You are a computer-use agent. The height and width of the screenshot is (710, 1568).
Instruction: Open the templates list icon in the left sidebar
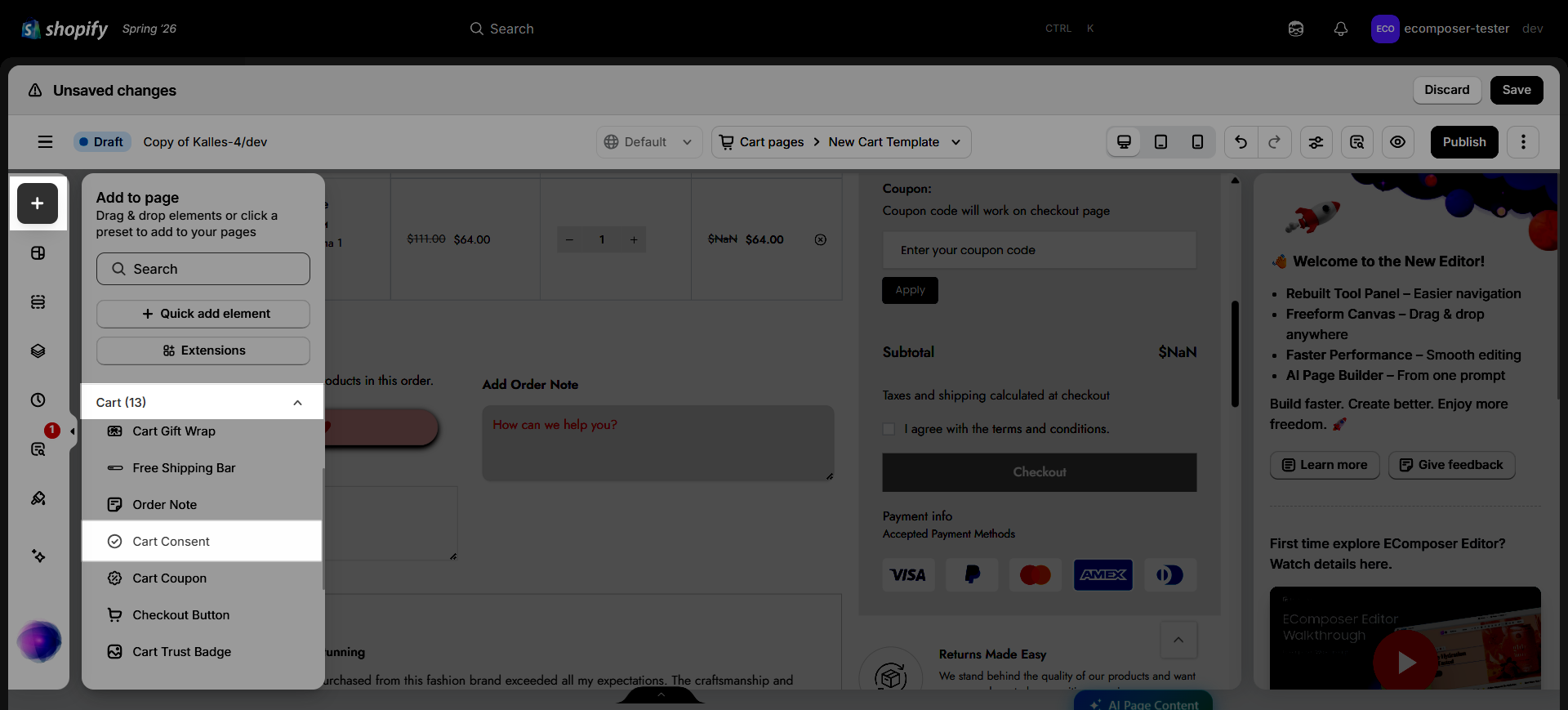tap(38, 302)
